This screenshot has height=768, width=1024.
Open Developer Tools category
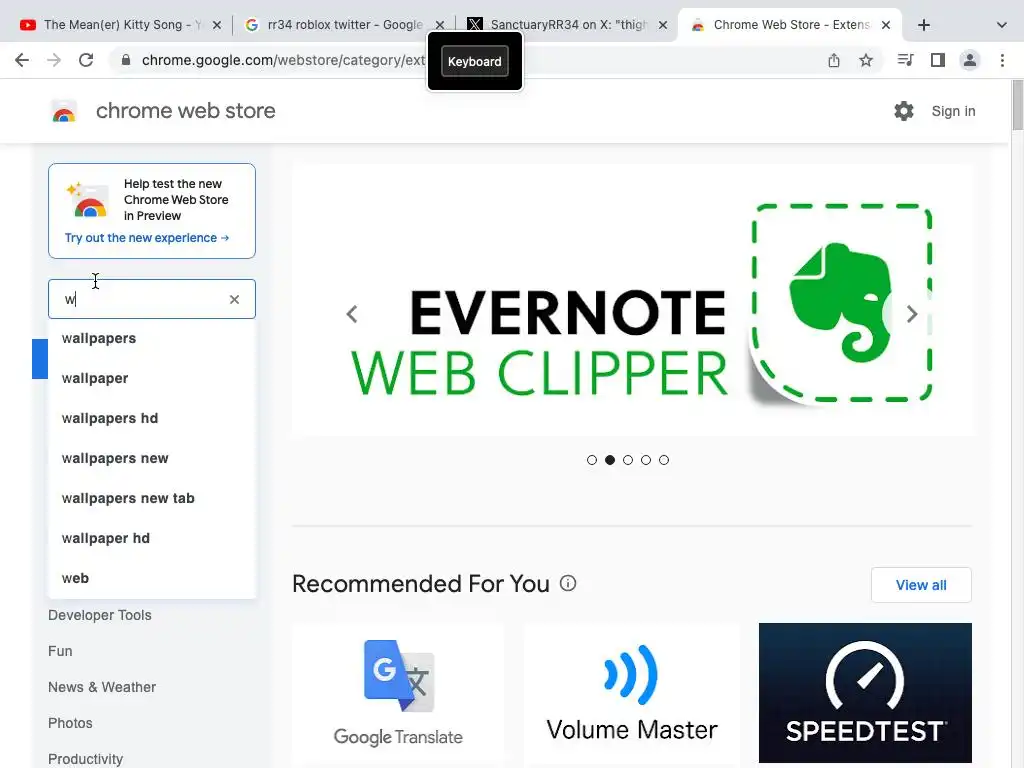pos(99,615)
